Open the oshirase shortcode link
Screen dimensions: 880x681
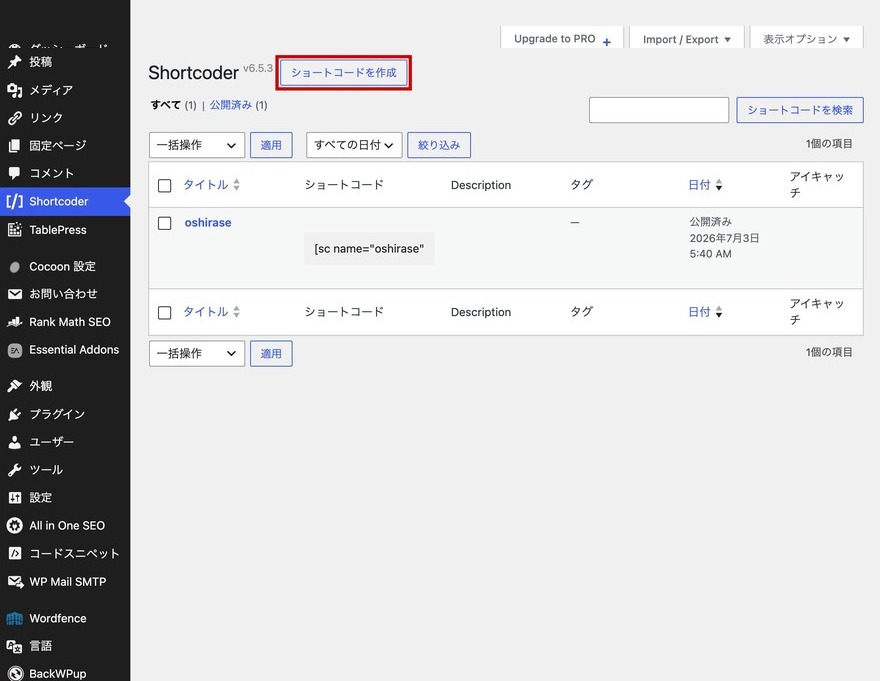coord(208,223)
